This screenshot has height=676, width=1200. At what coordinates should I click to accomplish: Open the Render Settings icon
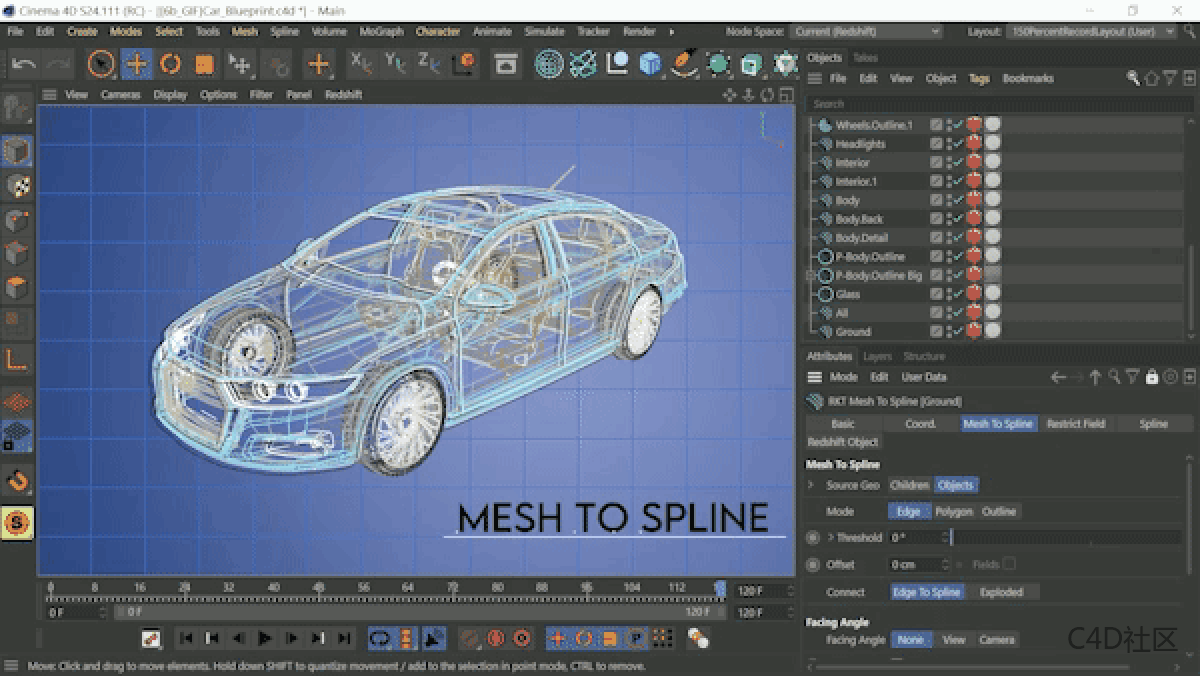(x=507, y=63)
